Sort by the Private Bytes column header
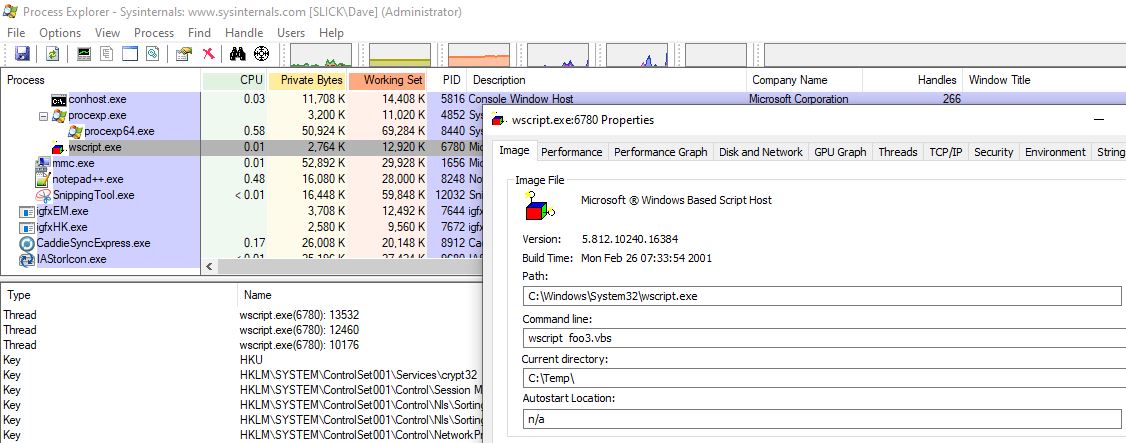The height and width of the screenshot is (443, 1126). [x=307, y=80]
